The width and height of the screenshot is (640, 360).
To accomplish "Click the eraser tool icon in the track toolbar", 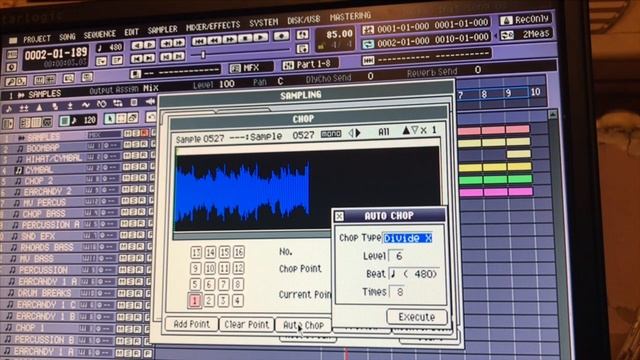I will (132, 118).
